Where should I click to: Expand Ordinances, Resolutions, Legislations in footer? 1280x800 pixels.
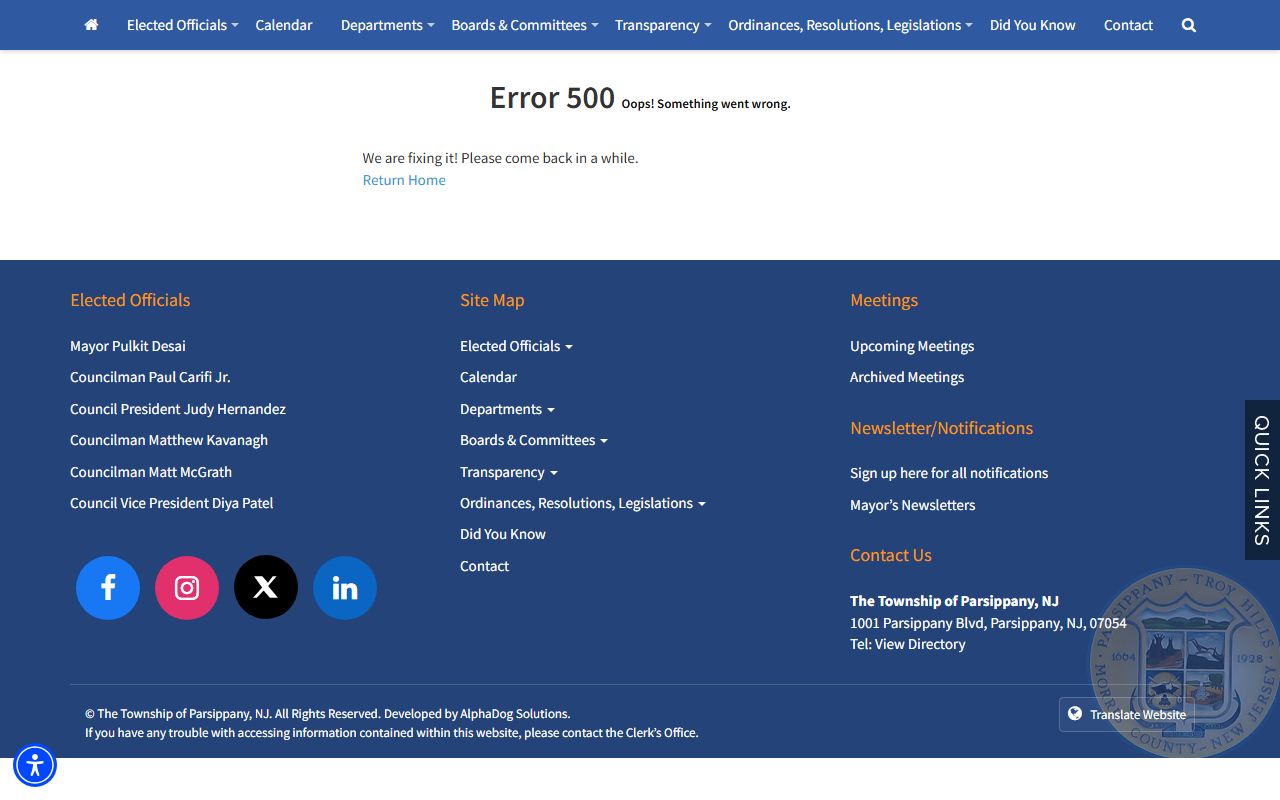click(x=582, y=503)
